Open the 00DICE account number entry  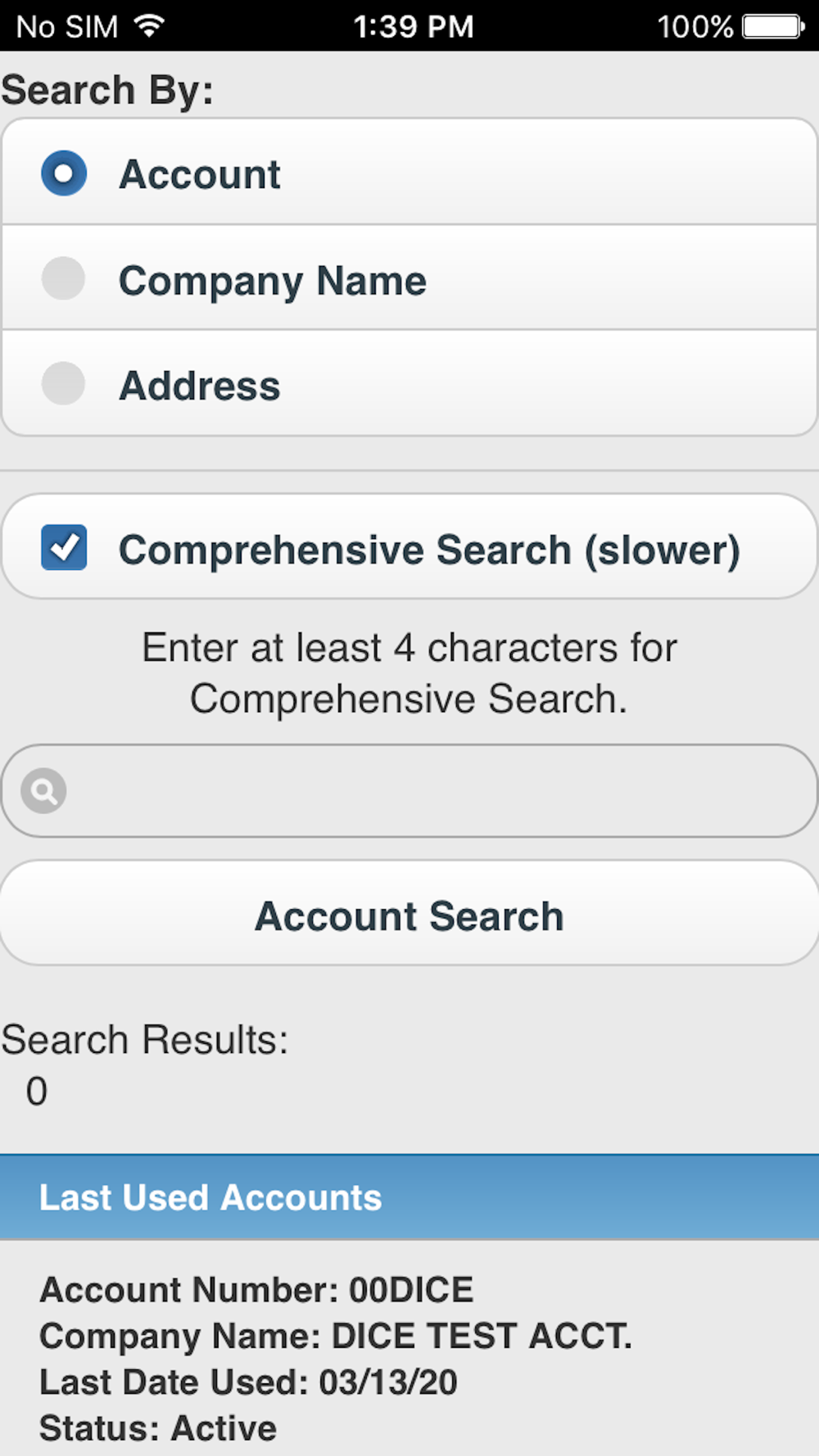pos(256,1290)
